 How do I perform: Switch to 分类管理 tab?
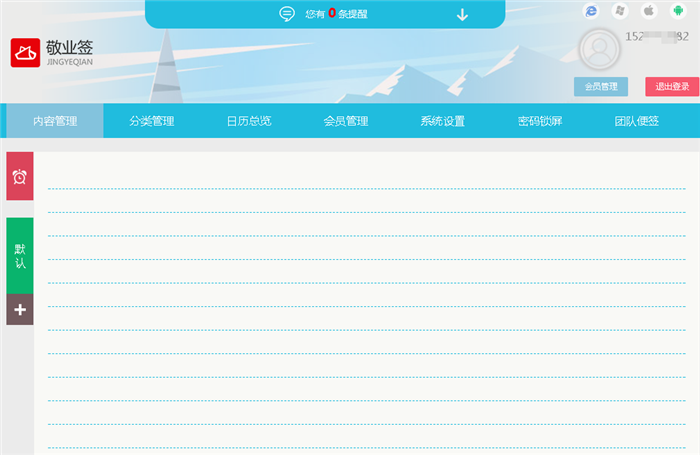[152, 121]
